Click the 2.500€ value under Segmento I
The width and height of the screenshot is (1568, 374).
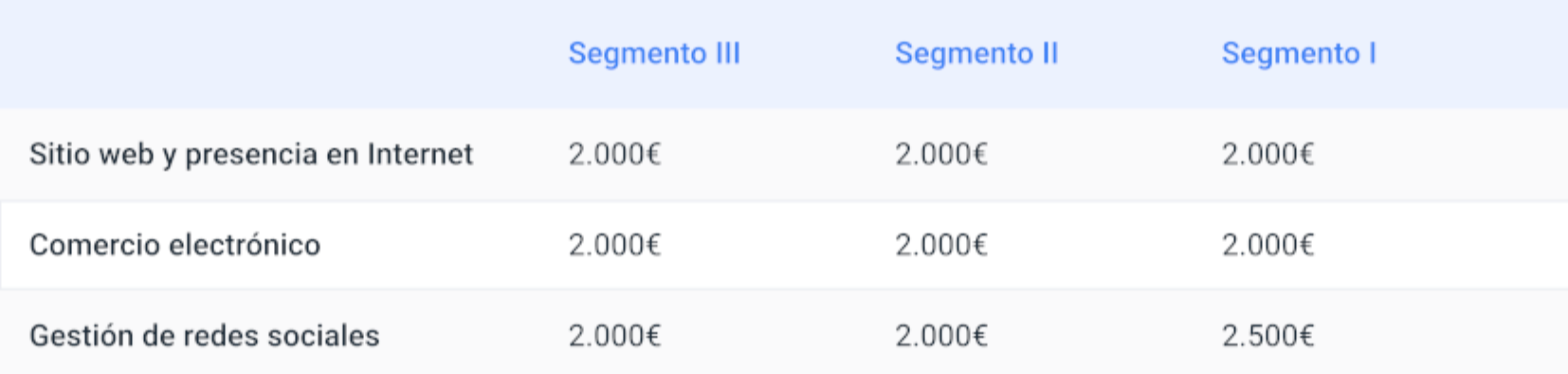click(1267, 335)
